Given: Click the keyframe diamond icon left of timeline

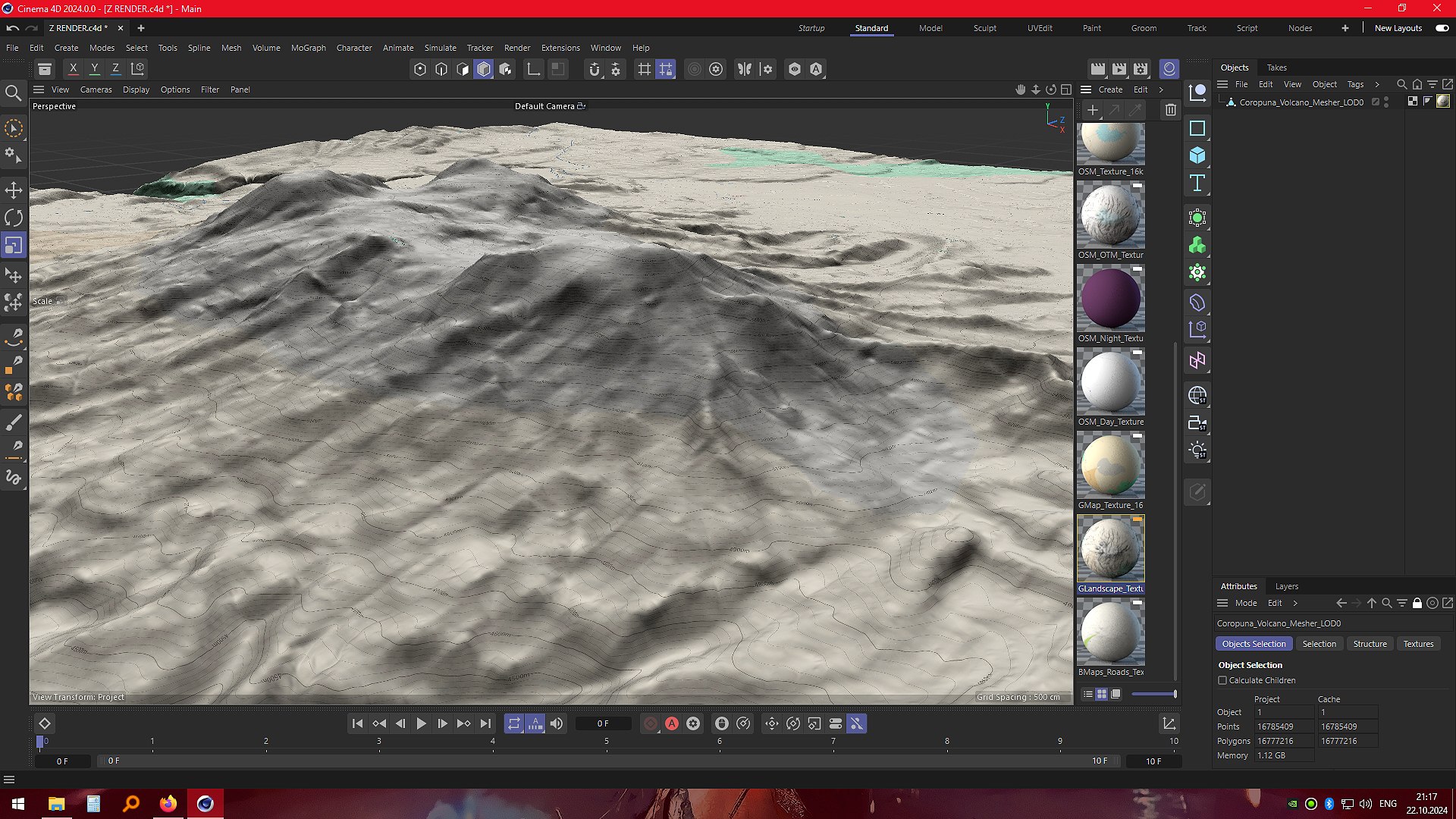Looking at the screenshot, I should point(45,723).
